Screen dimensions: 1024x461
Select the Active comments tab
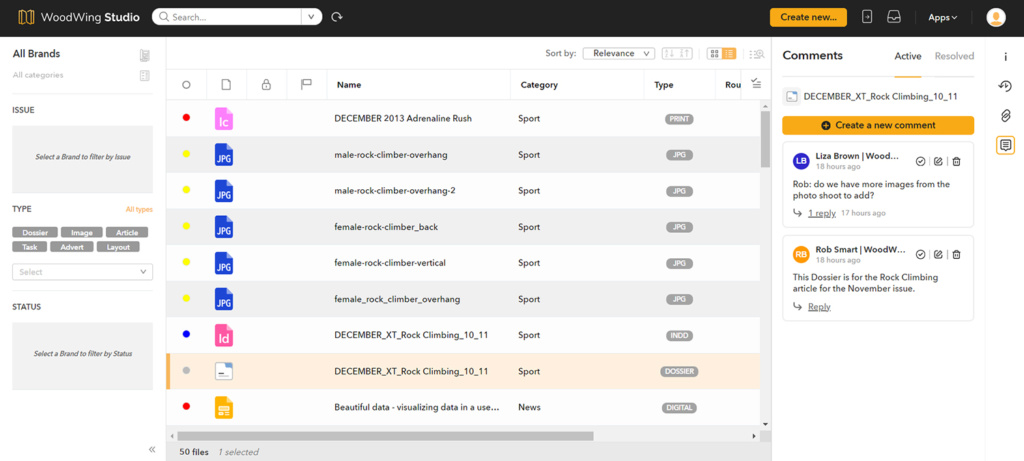click(x=907, y=56)
